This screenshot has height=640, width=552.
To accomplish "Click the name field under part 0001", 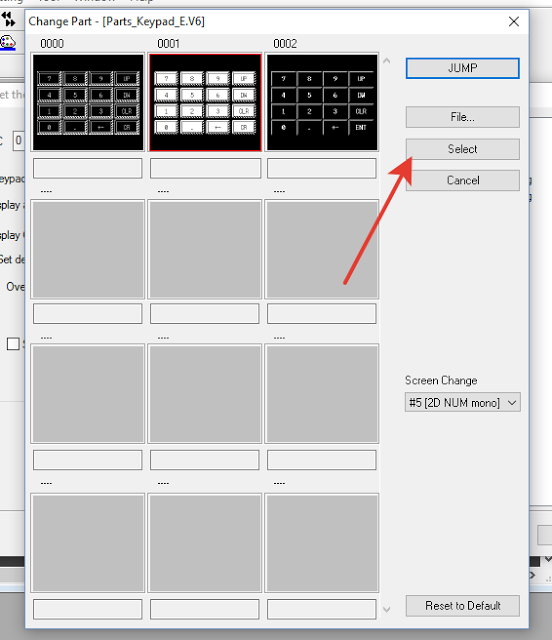I will click(205, 168).
